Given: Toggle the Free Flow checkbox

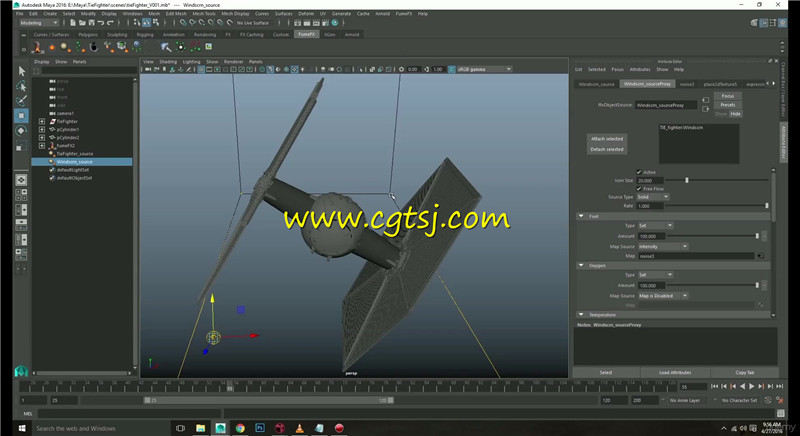Looking at the screenshot, I should point(639,189).
